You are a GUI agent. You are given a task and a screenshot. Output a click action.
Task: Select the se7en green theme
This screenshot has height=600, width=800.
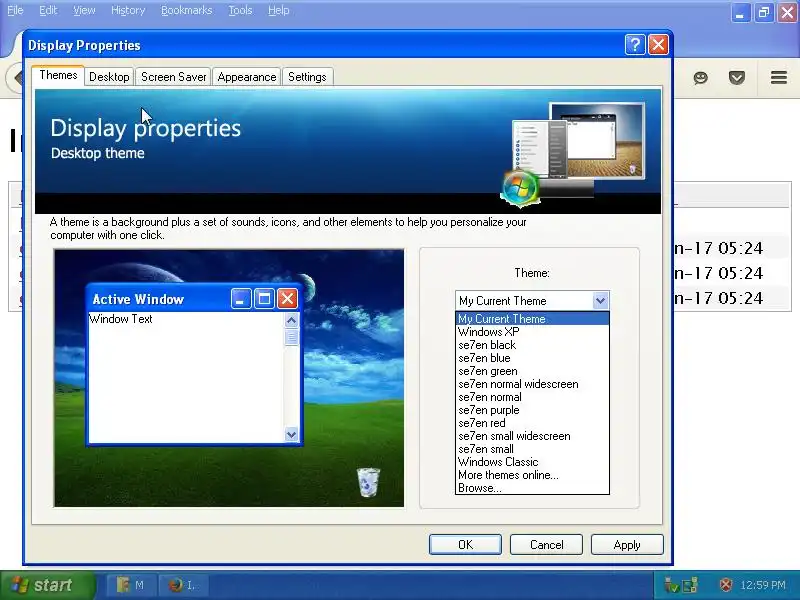pos(532,371)
